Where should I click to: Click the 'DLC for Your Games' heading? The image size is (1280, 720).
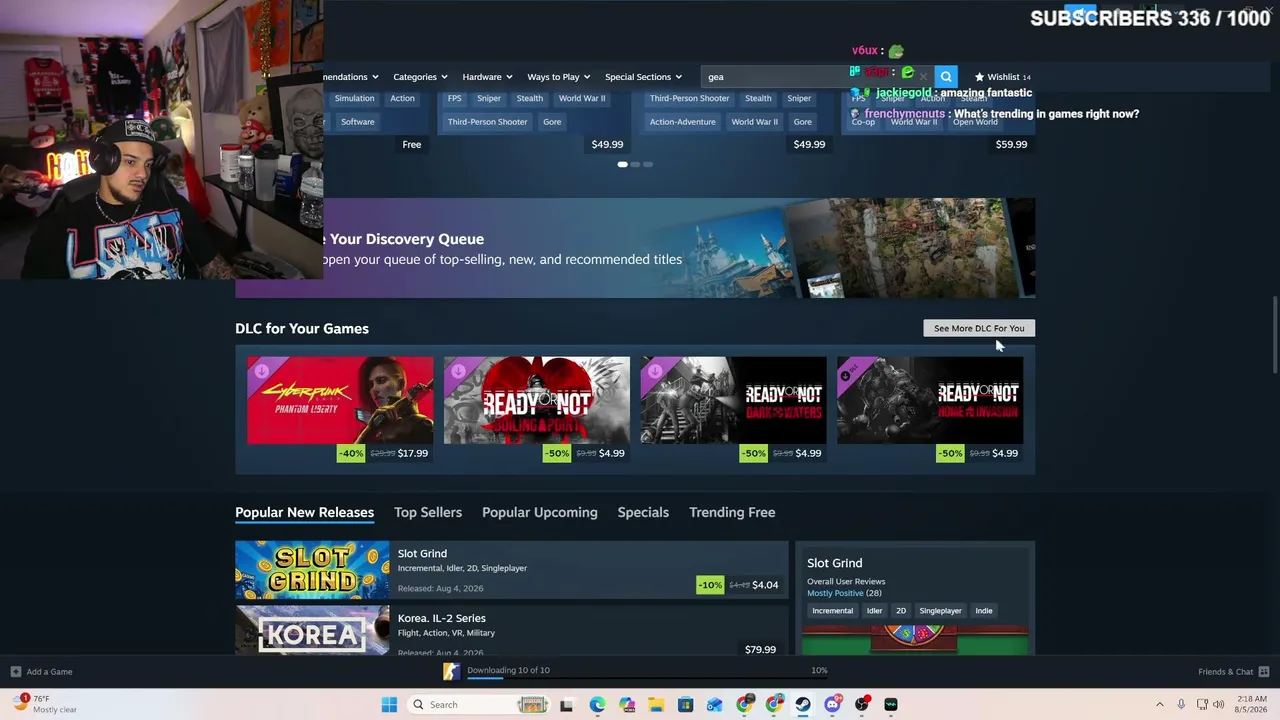point(302,328)
